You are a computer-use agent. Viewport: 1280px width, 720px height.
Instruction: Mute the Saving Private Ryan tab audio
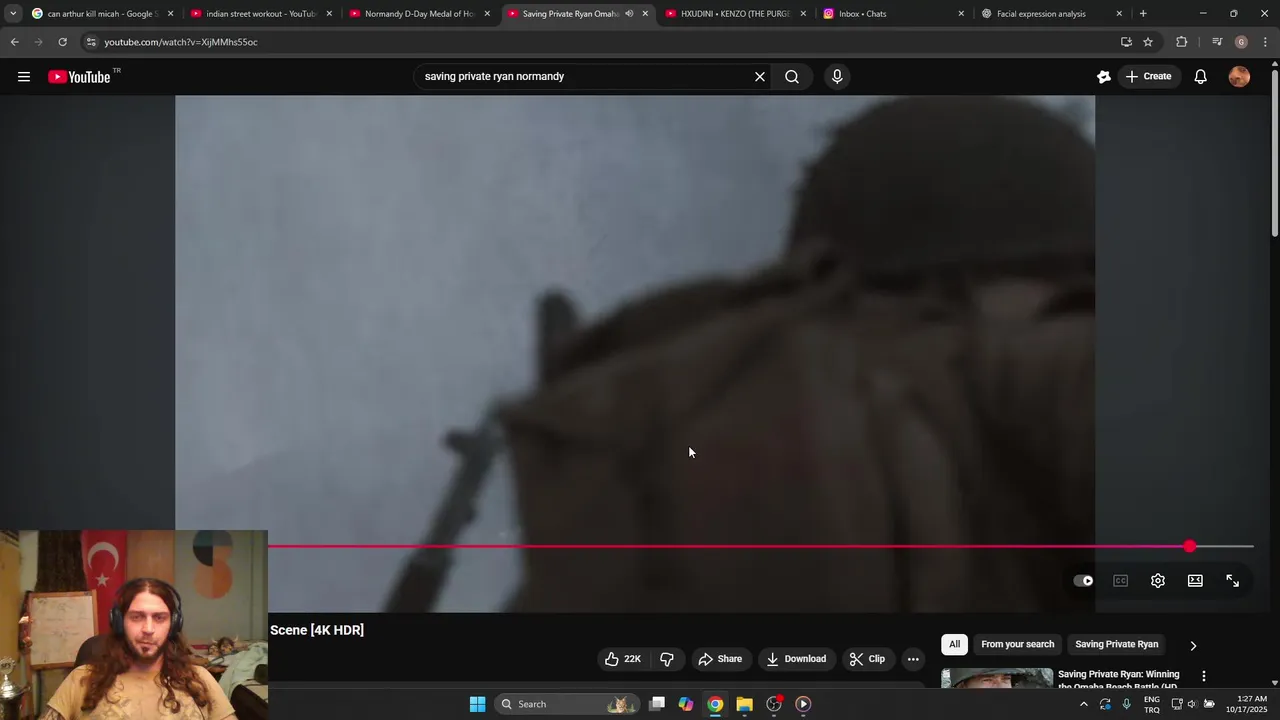[x=629, y=14]
